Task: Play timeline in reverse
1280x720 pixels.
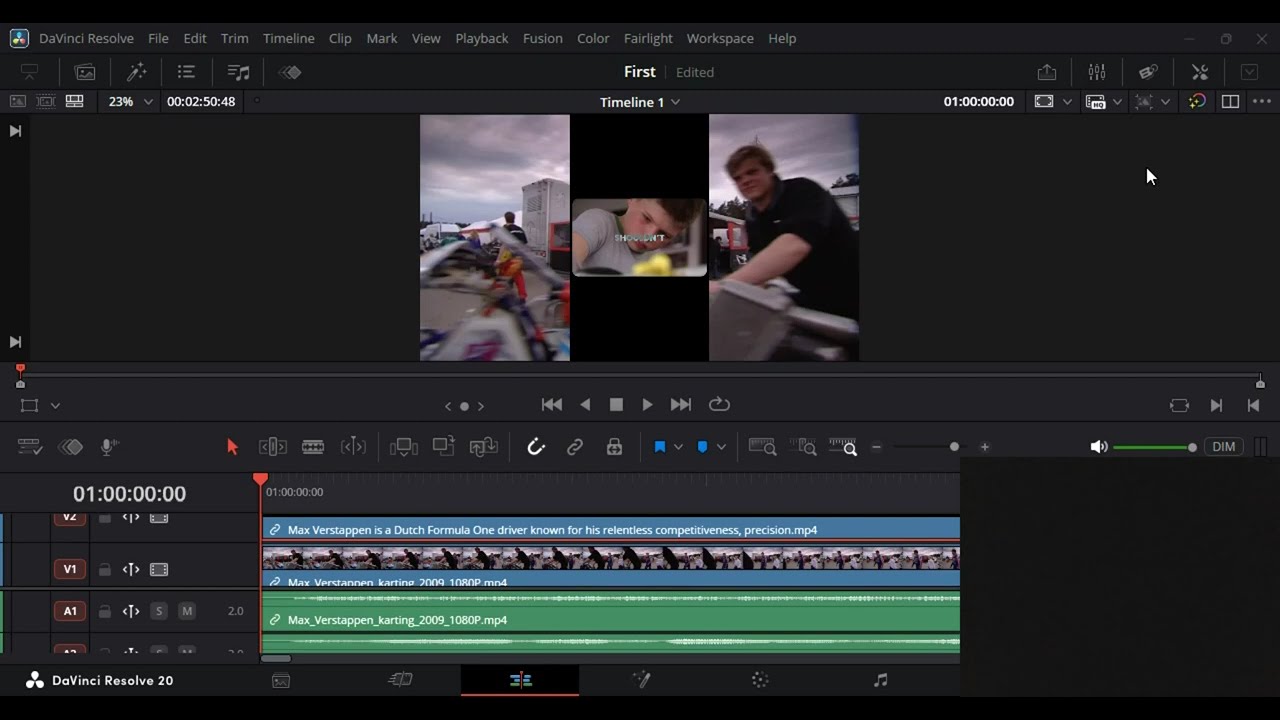Action: tap(585, 405)
